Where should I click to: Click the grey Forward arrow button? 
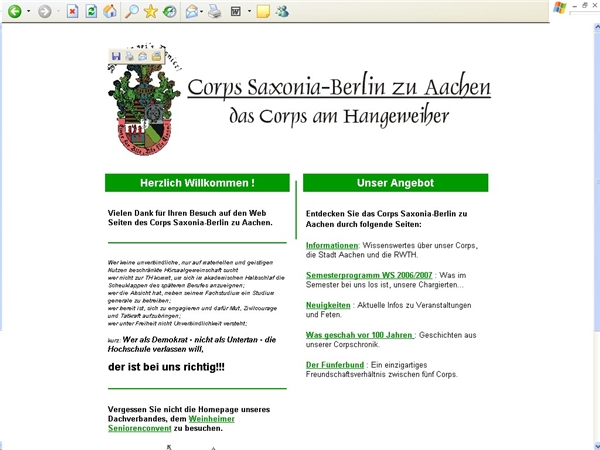pos(45,11)
